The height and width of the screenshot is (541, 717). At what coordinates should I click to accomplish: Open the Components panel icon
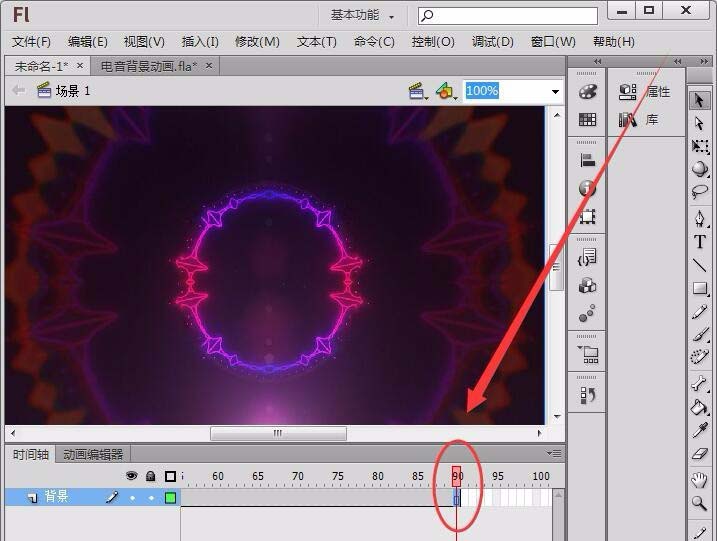(588, 286)
